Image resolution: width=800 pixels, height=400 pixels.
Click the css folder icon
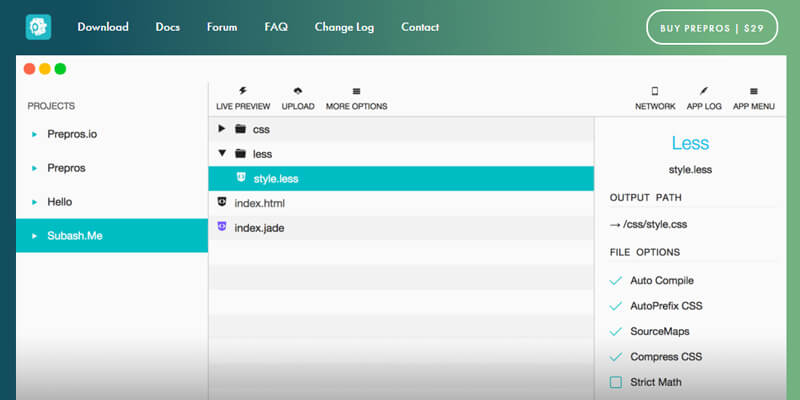pyautogui.click(x=240, y=129)
